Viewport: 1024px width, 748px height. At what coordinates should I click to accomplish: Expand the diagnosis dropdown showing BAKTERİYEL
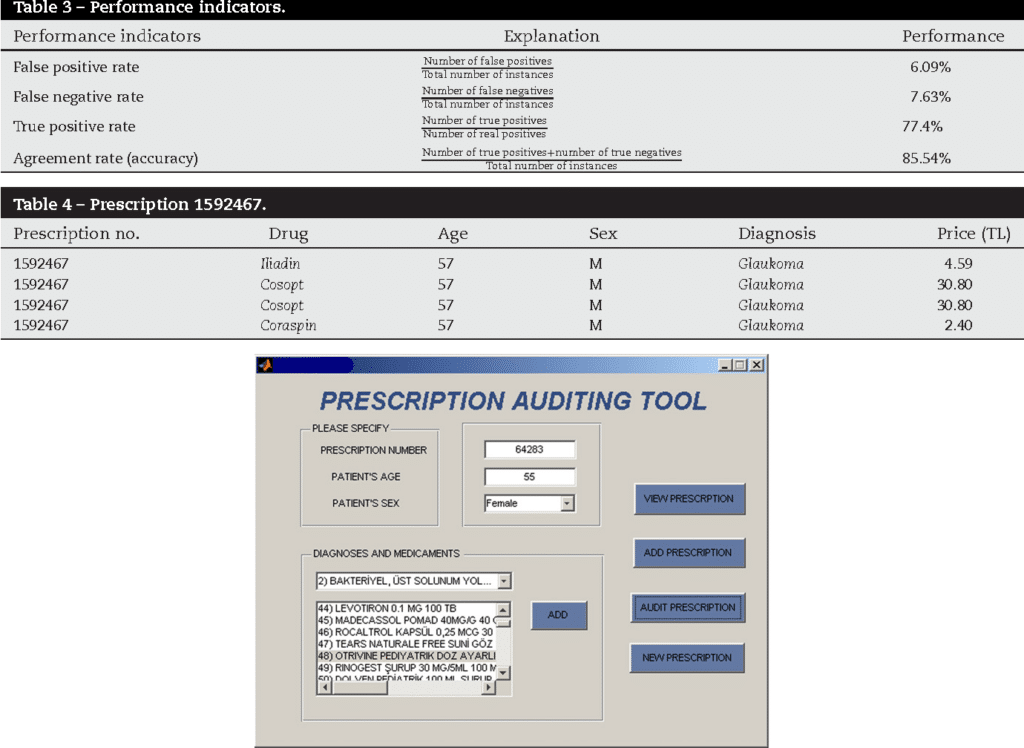coord(504,580)
